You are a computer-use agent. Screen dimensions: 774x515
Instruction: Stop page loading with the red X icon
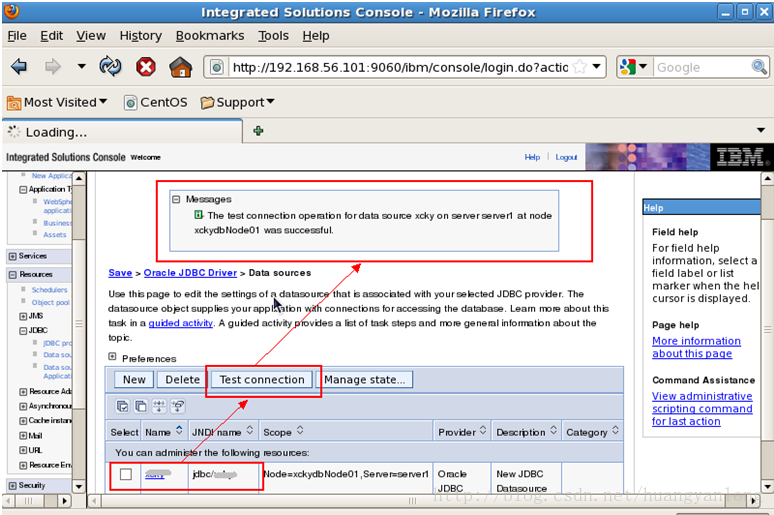click(146, 66)
